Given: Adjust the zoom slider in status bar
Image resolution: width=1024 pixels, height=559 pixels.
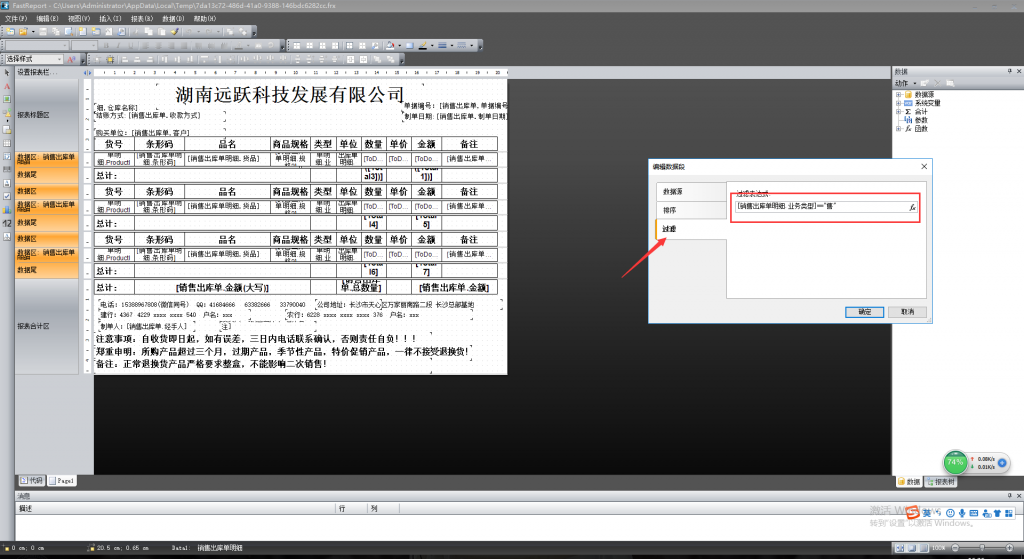Looking at the screenshot, I should point(982,548).
